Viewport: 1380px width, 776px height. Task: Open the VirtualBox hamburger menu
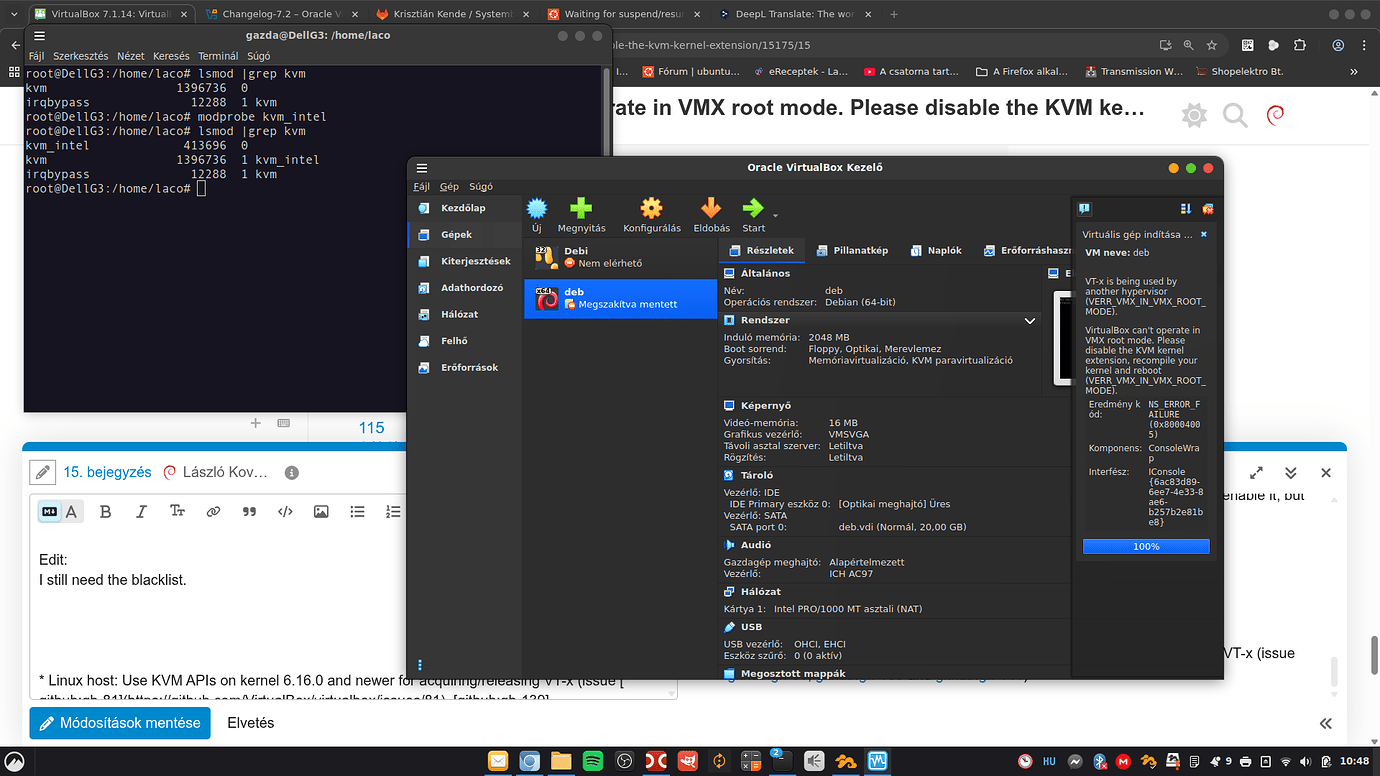[x=422, y=168]
